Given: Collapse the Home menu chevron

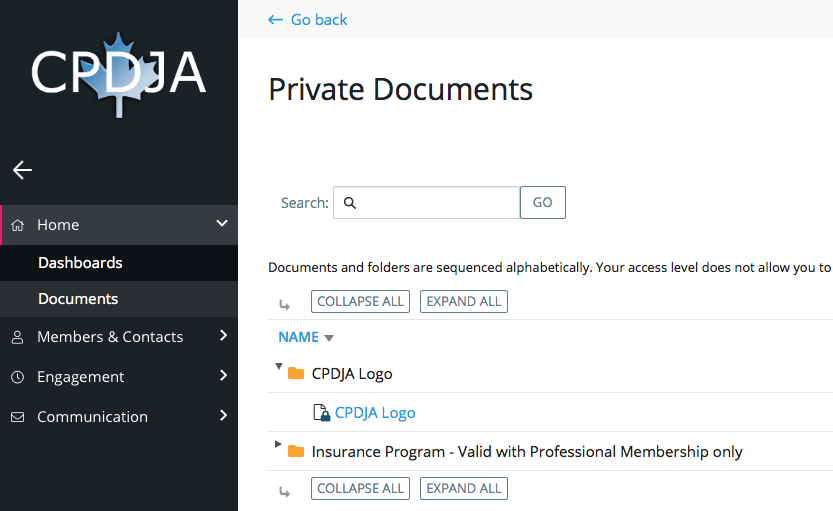Looking at the screenshot, I should (222, 224).
